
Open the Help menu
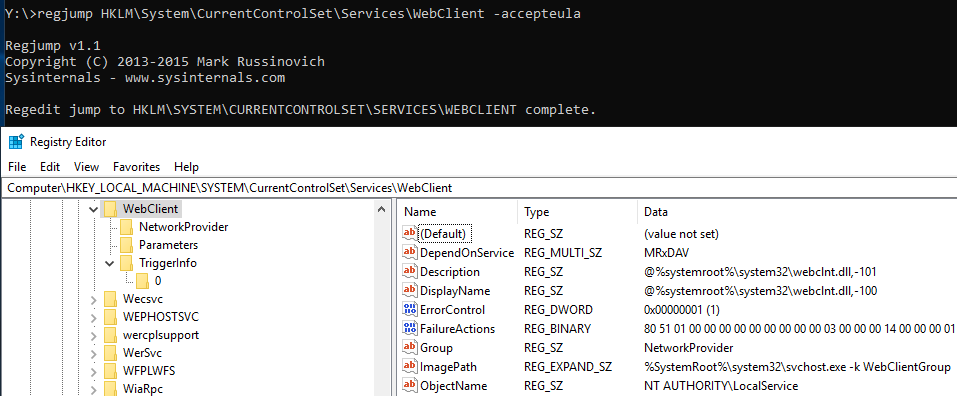[186, 167]
